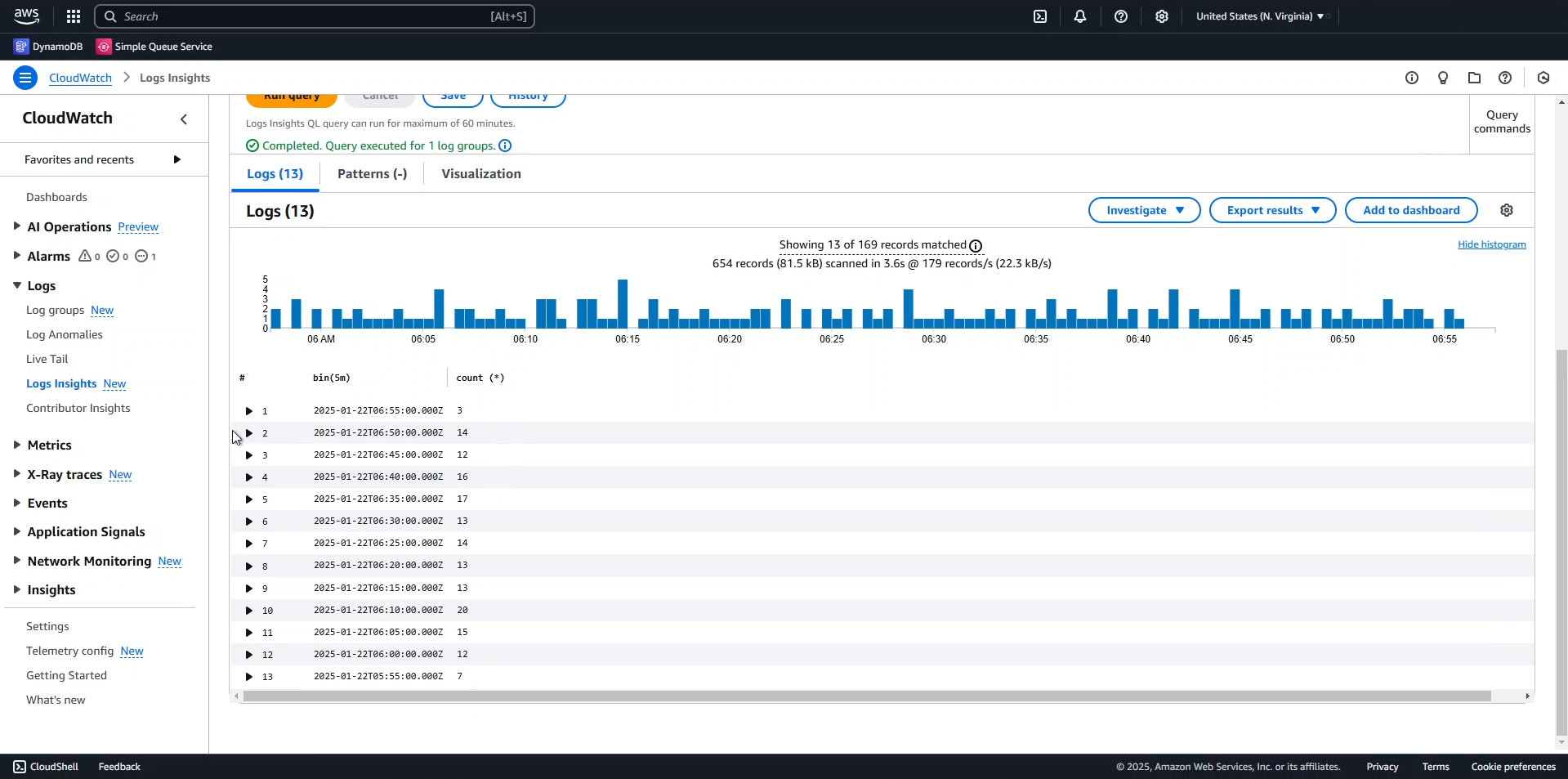This screenshot has height=779, width=1568.
Task: Hide the histogram
Action: coord(1491,244)
